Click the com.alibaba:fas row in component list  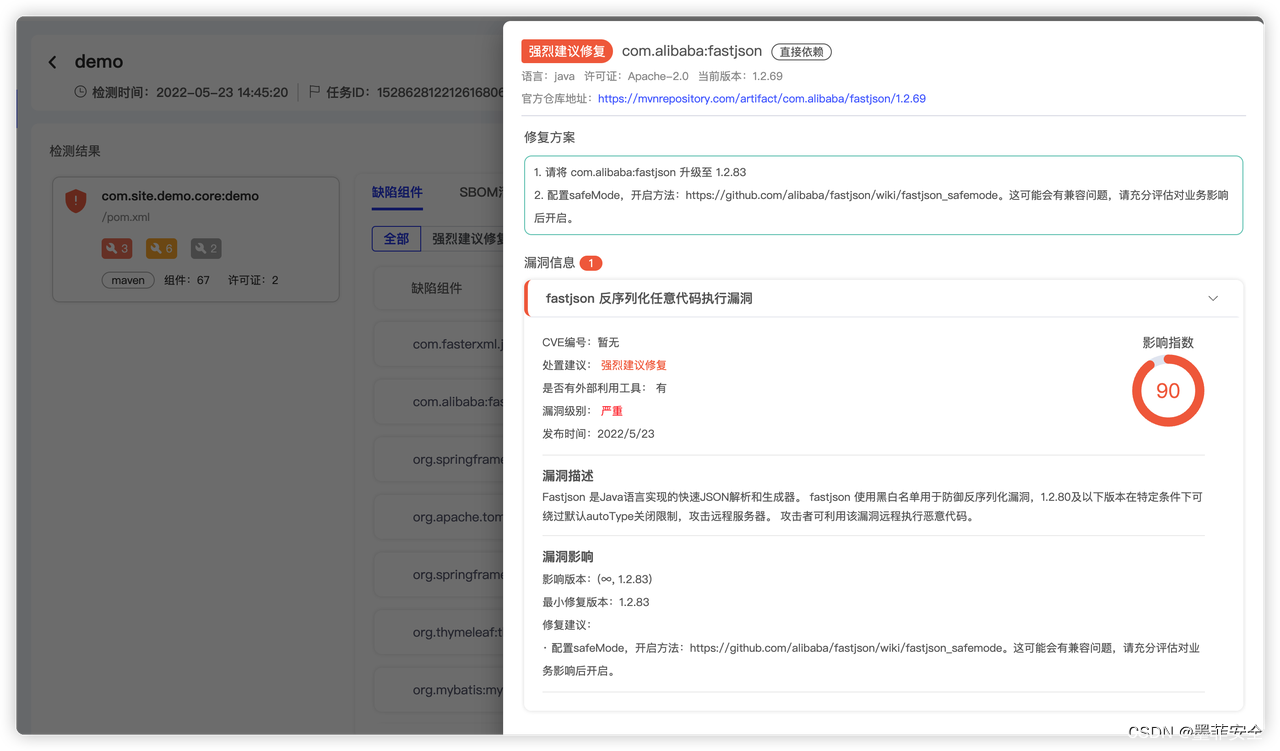[438, 402]
